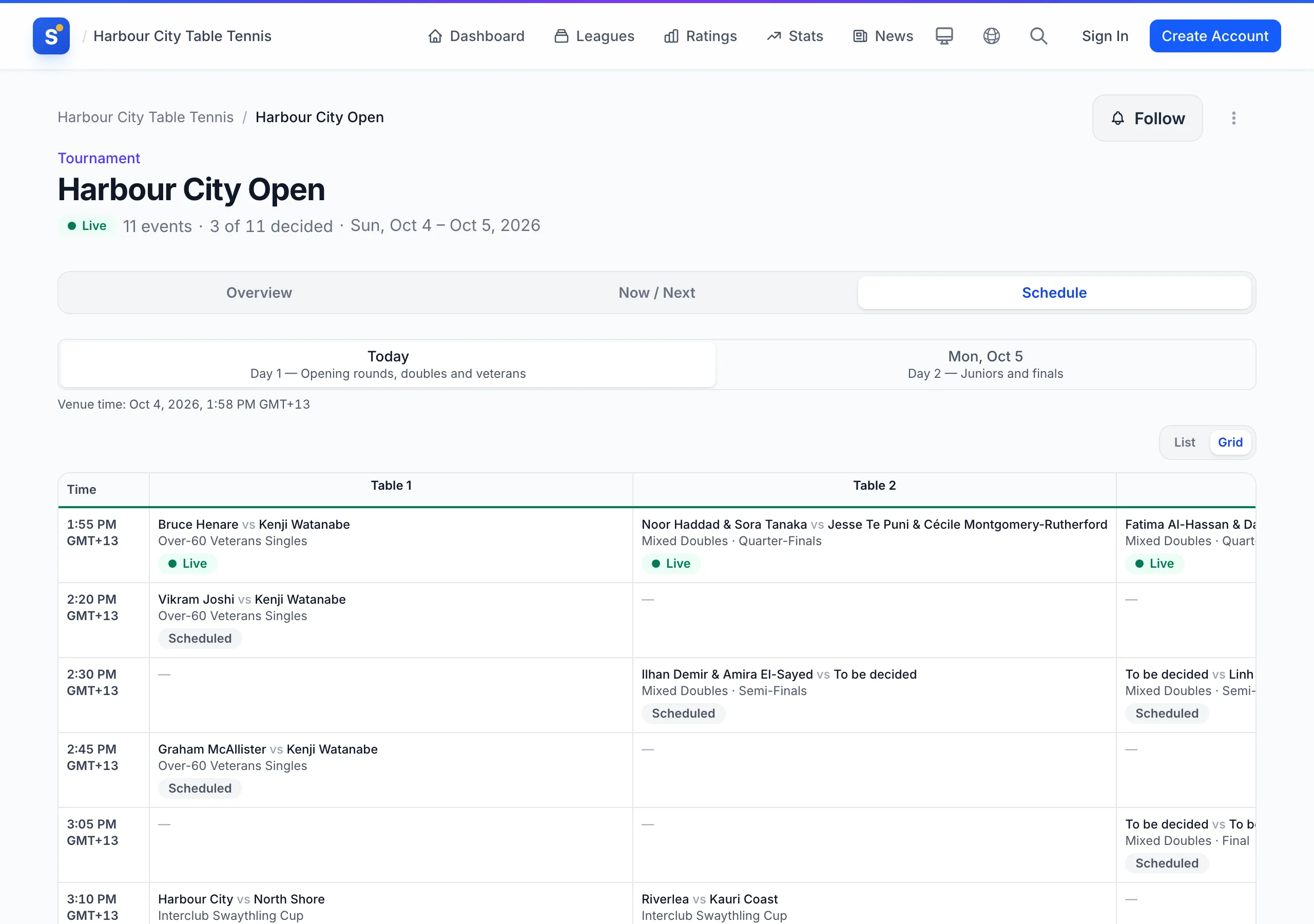Open the Stats nav item
This screenshot has width=1314, height=924.
pos(795,36)
